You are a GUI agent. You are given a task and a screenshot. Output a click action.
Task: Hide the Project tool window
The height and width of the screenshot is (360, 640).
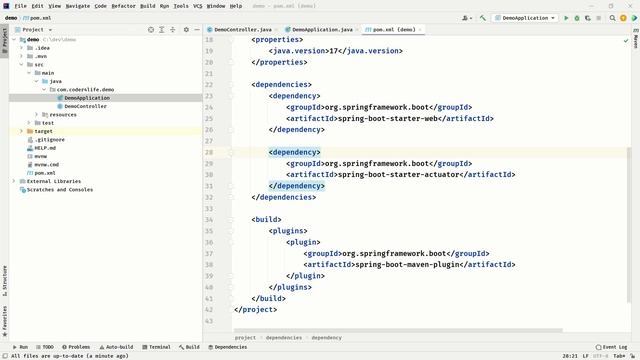coord(197,30)
